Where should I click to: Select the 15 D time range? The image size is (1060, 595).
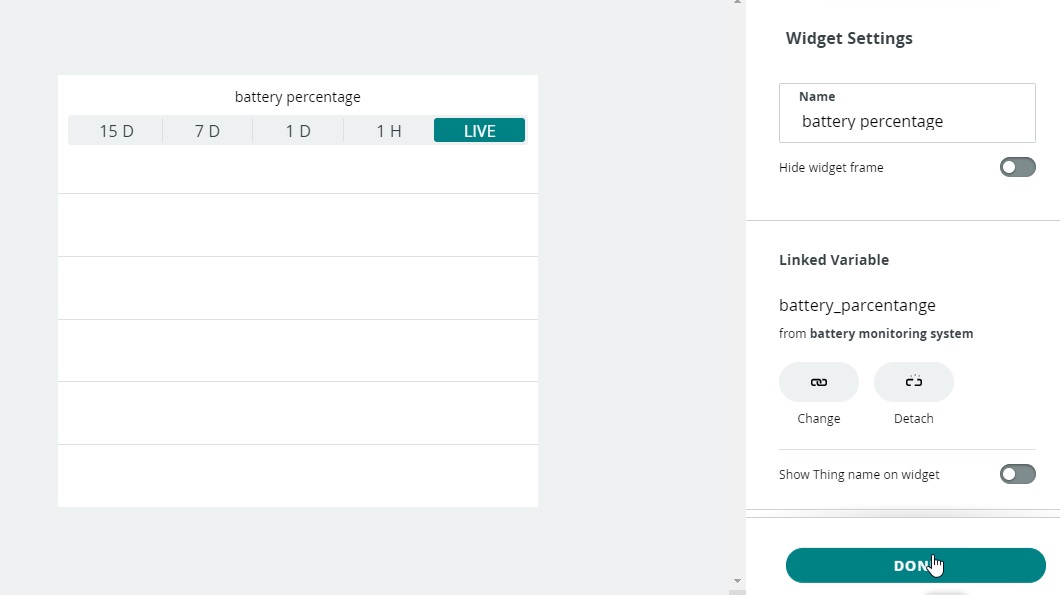tap(116, 130)
